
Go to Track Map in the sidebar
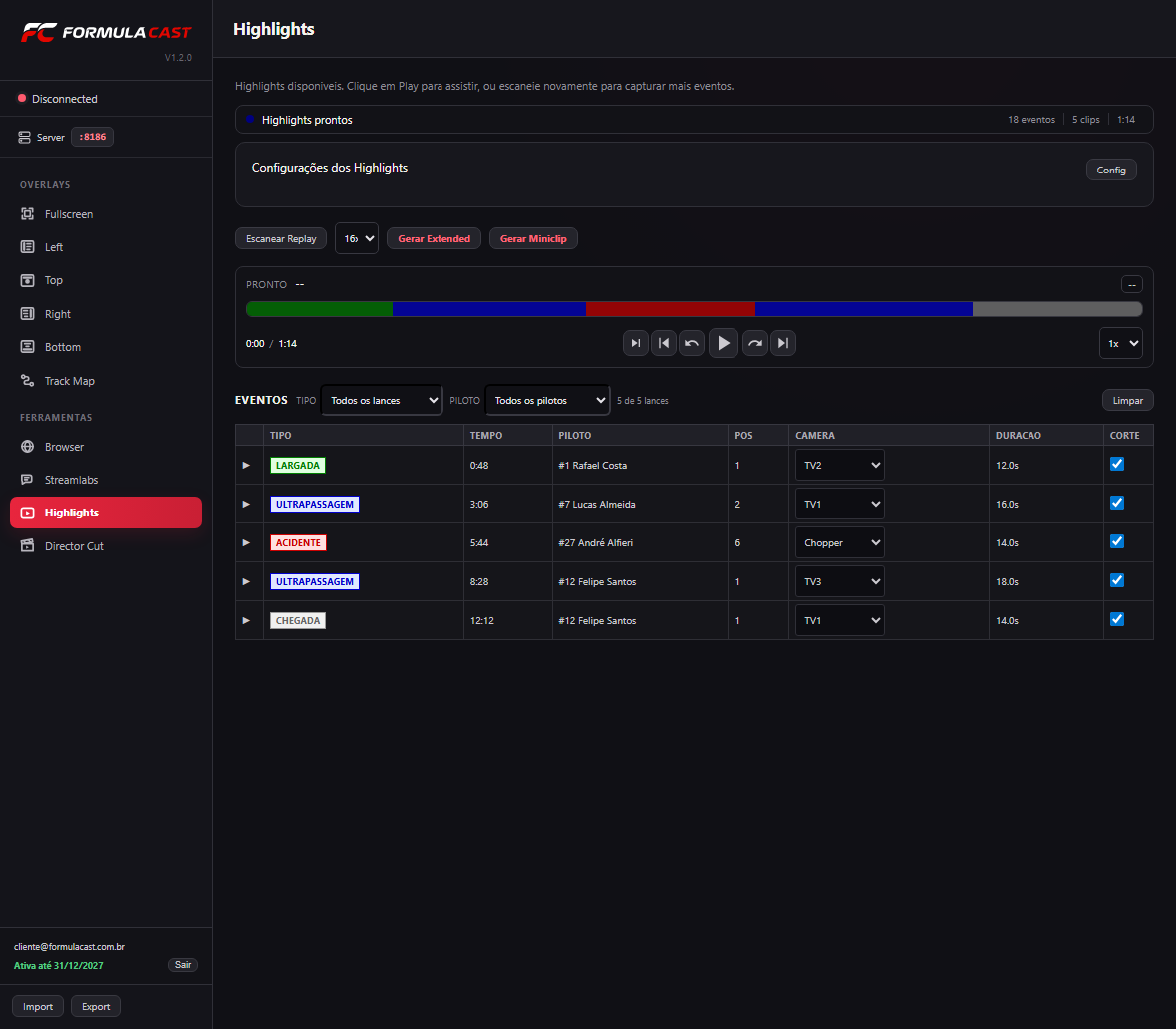[x=106, y=381]
